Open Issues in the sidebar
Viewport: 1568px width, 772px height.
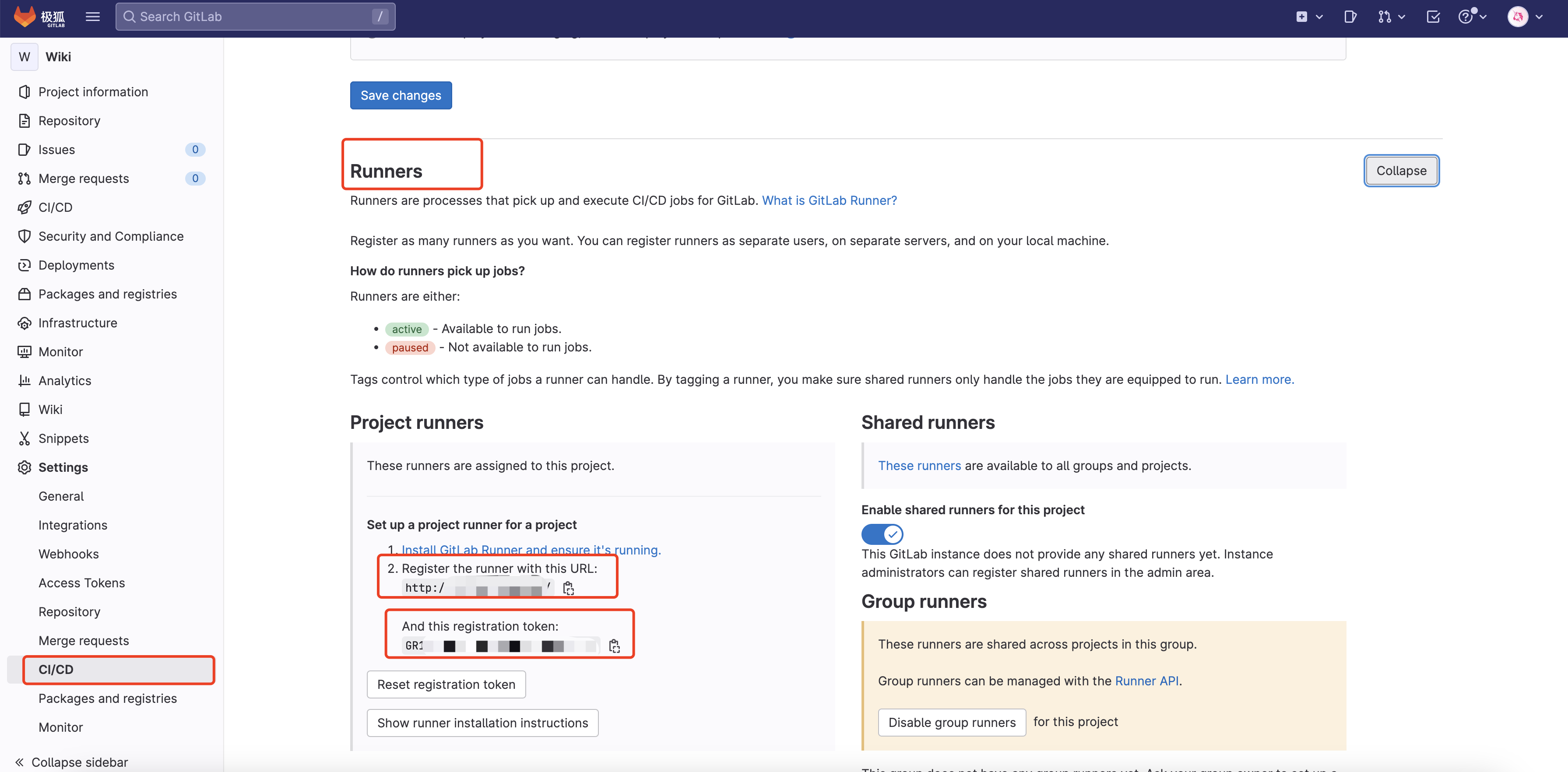coord(56,150)
